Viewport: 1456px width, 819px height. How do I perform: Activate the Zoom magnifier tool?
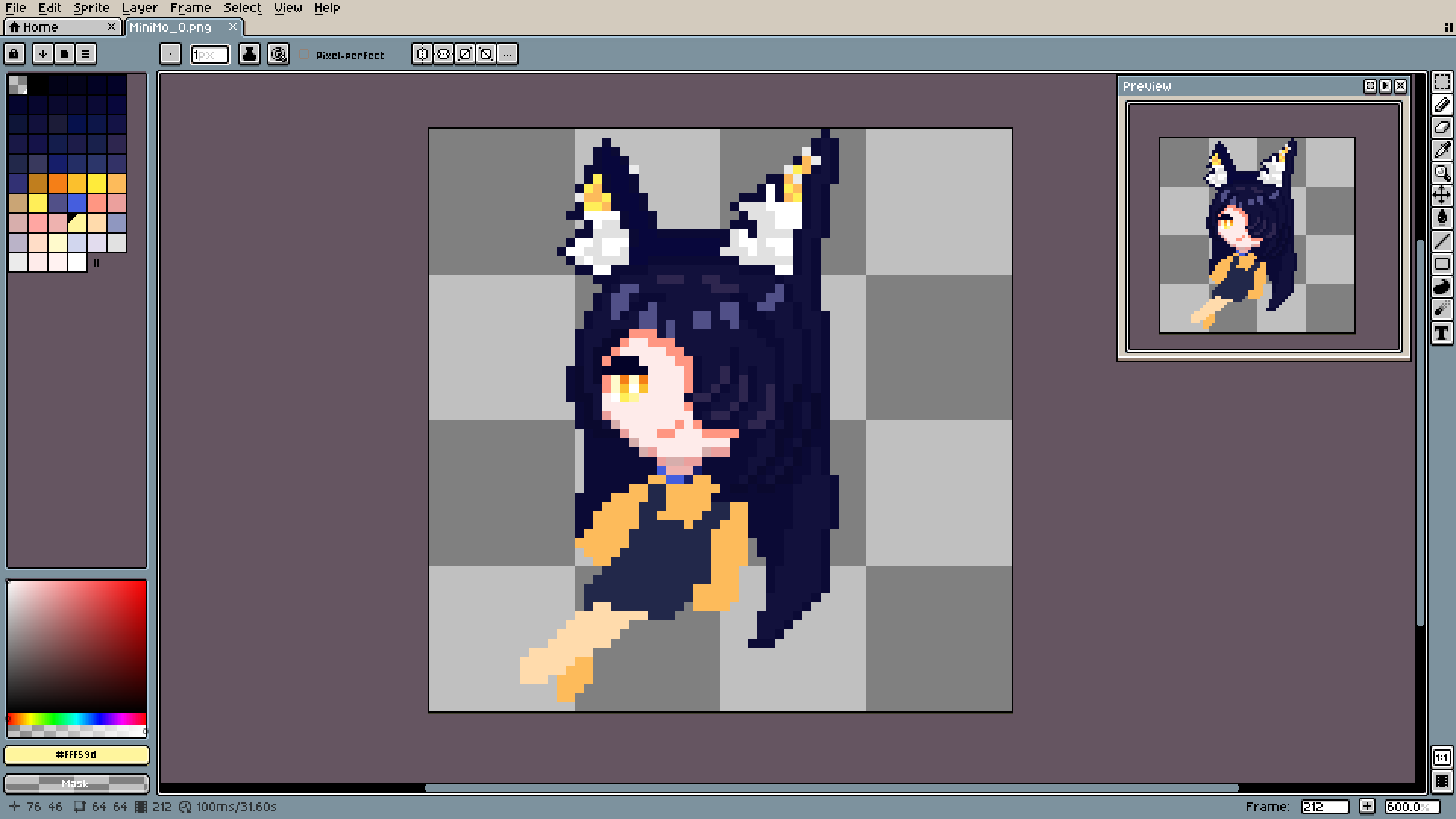1442,173
